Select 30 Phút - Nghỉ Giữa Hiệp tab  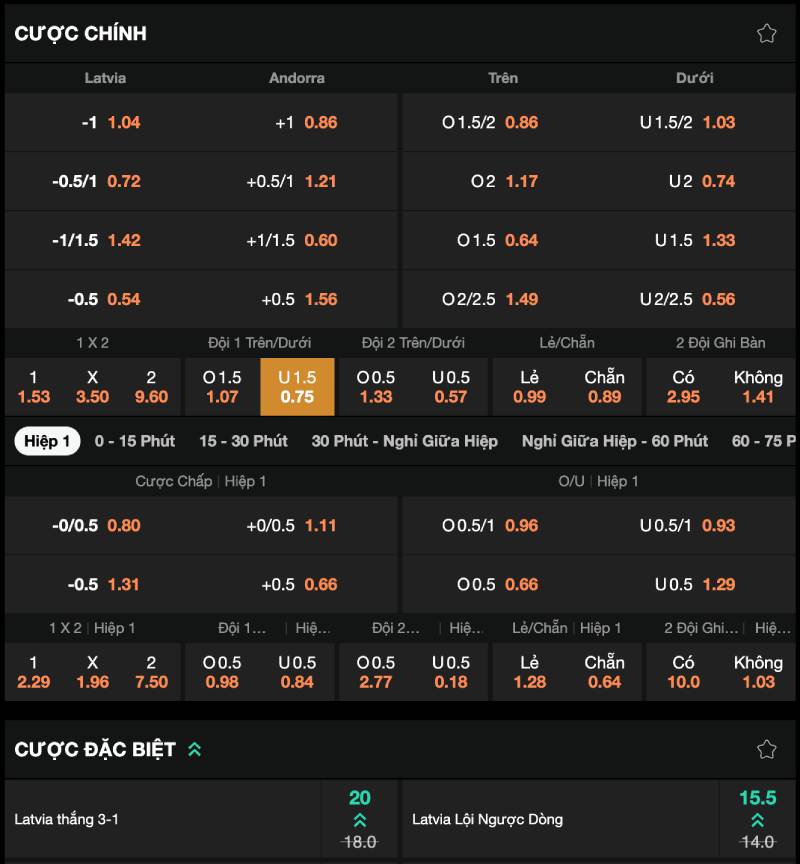[x=404, y=441]
